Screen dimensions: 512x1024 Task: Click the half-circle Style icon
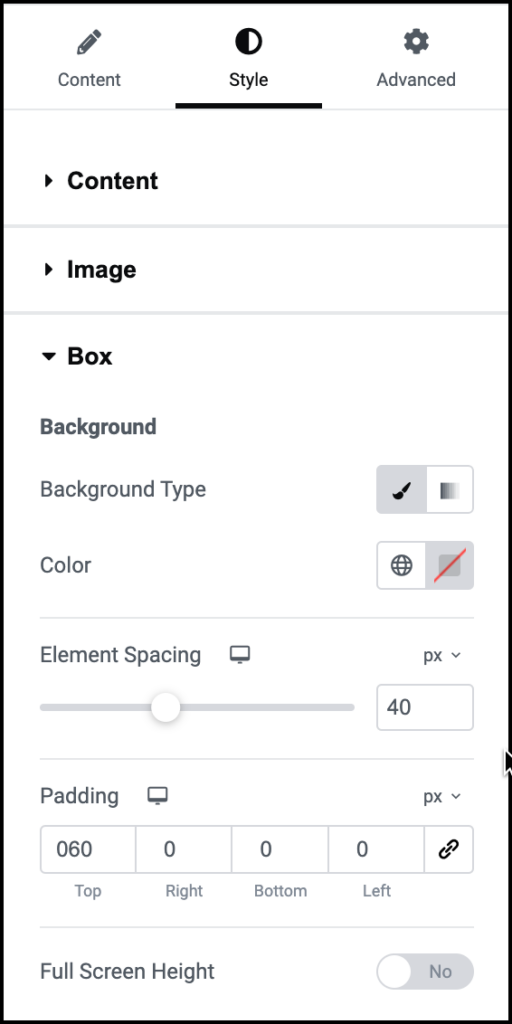248,42
